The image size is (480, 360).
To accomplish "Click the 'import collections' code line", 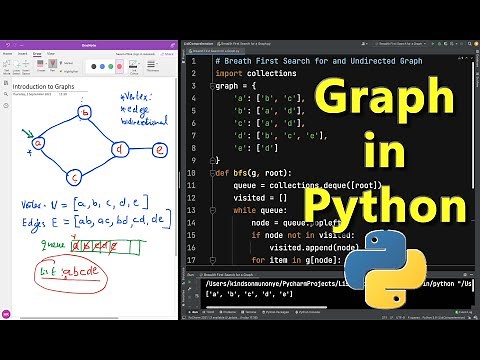I will 256,73.
